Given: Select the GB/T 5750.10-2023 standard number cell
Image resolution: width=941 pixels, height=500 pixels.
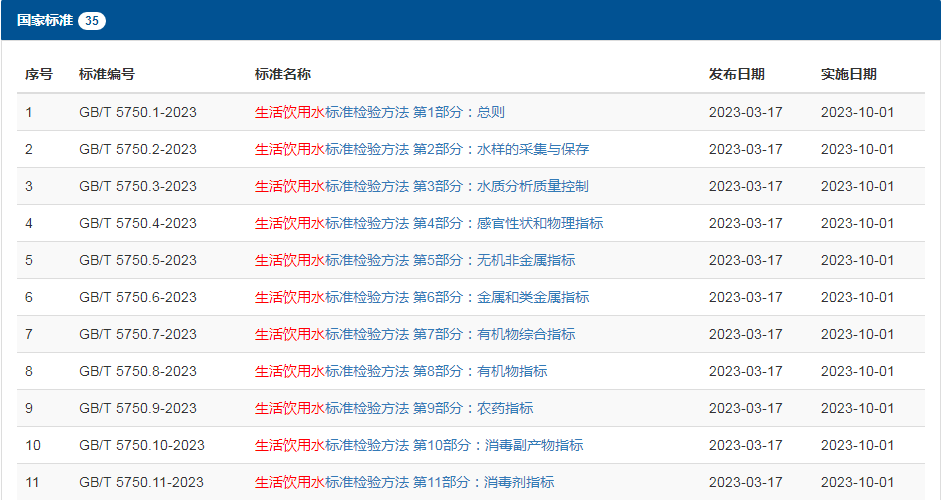Looking at the screenshot, I should tap(142, 445).
